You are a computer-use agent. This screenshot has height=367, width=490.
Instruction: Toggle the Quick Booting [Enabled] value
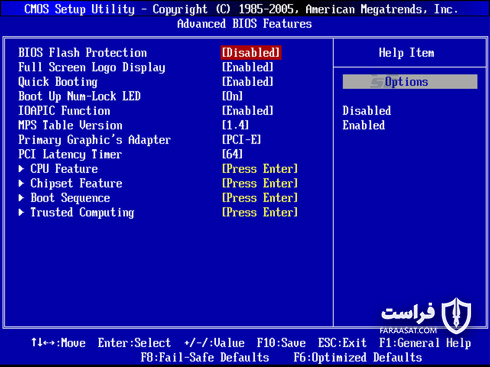(x=248, y=82)
